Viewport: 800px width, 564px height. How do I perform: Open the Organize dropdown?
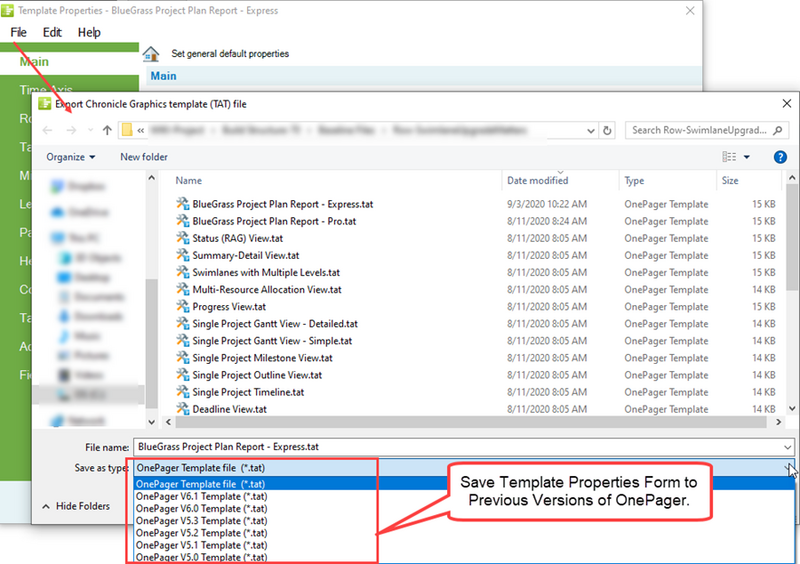tap(70, 157)
